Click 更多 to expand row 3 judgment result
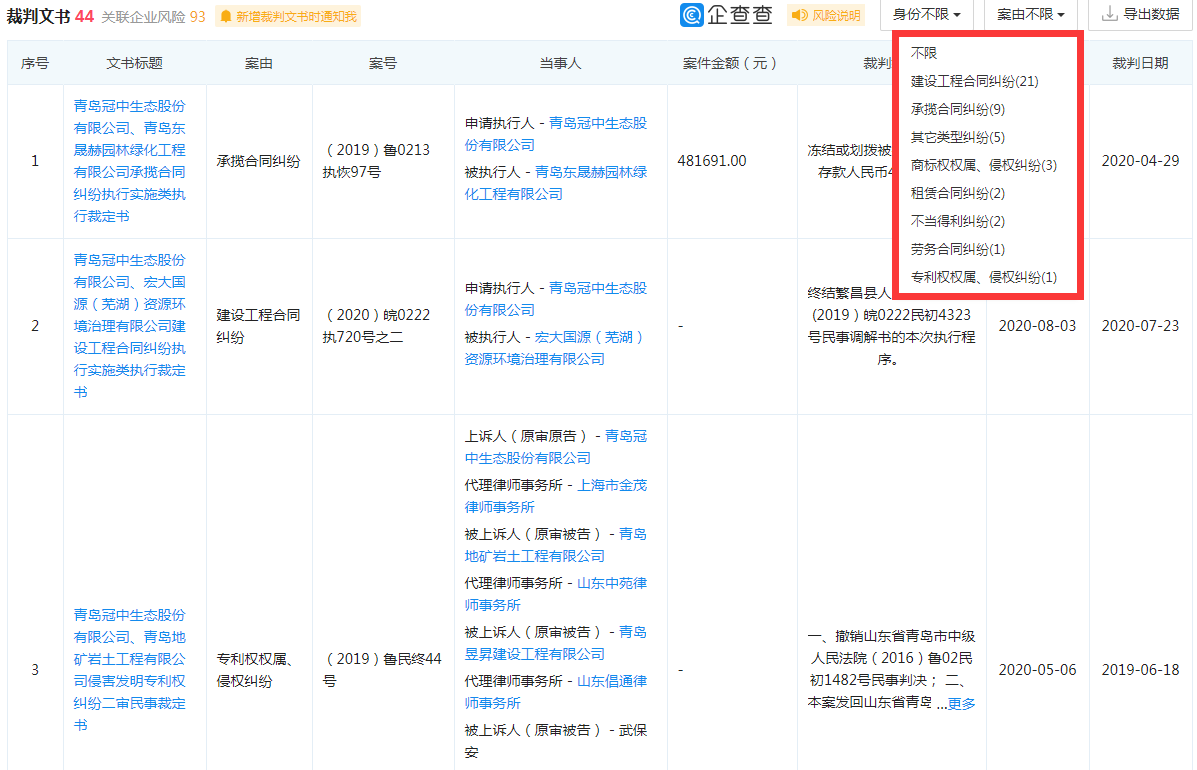 pyautogui.click(x=961, y=704)
